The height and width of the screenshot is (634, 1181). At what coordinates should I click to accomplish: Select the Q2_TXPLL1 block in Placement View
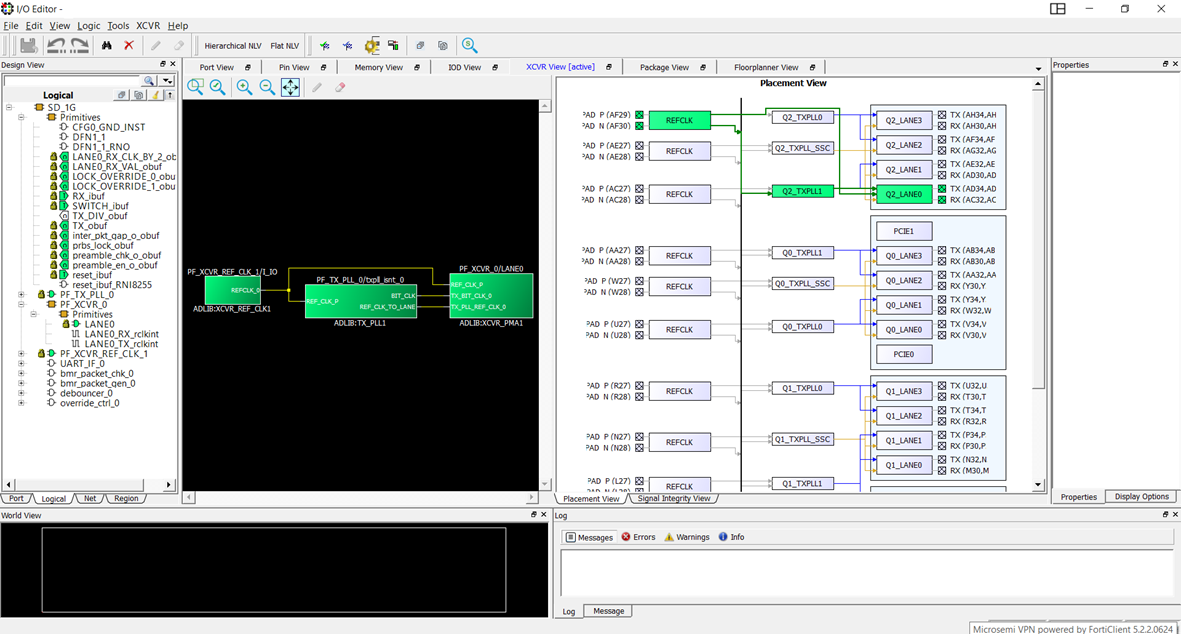[802, 191]
